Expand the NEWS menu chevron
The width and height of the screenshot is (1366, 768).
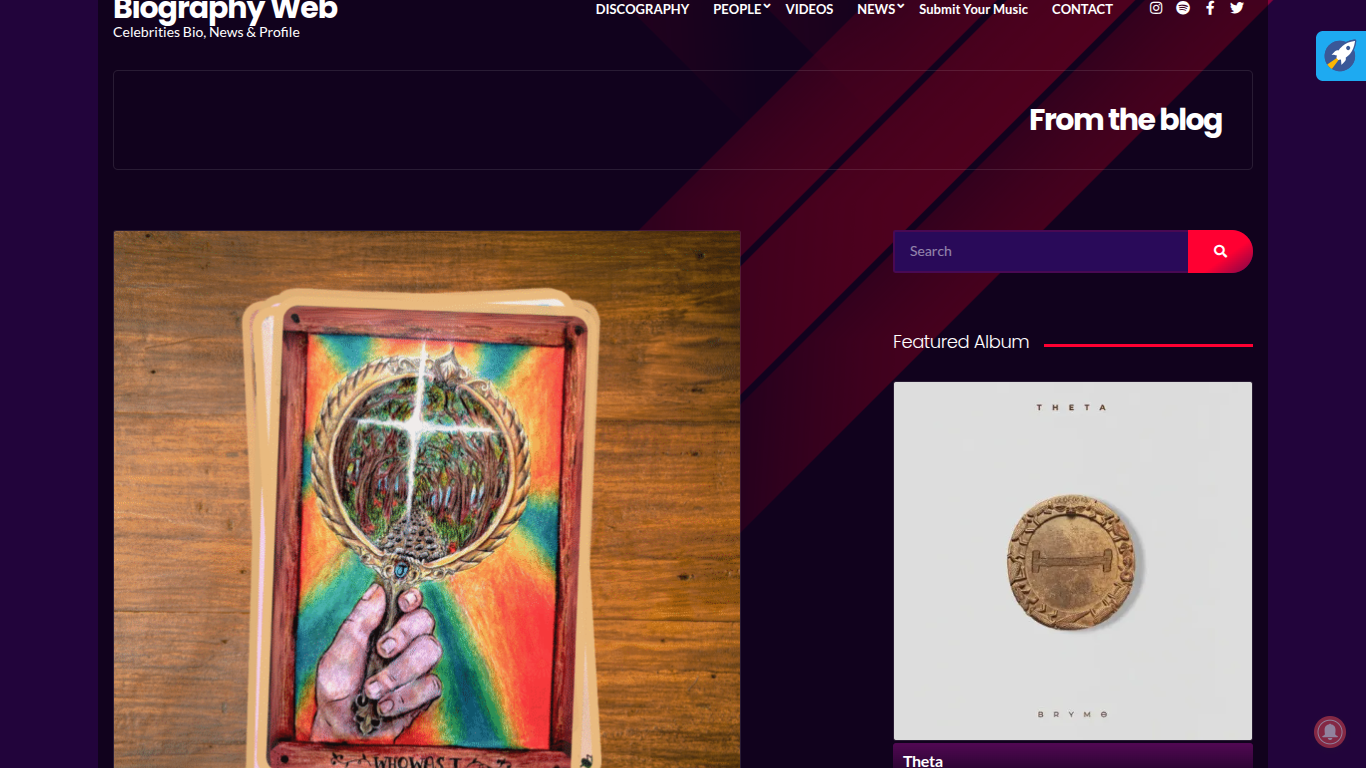(900, 7)
